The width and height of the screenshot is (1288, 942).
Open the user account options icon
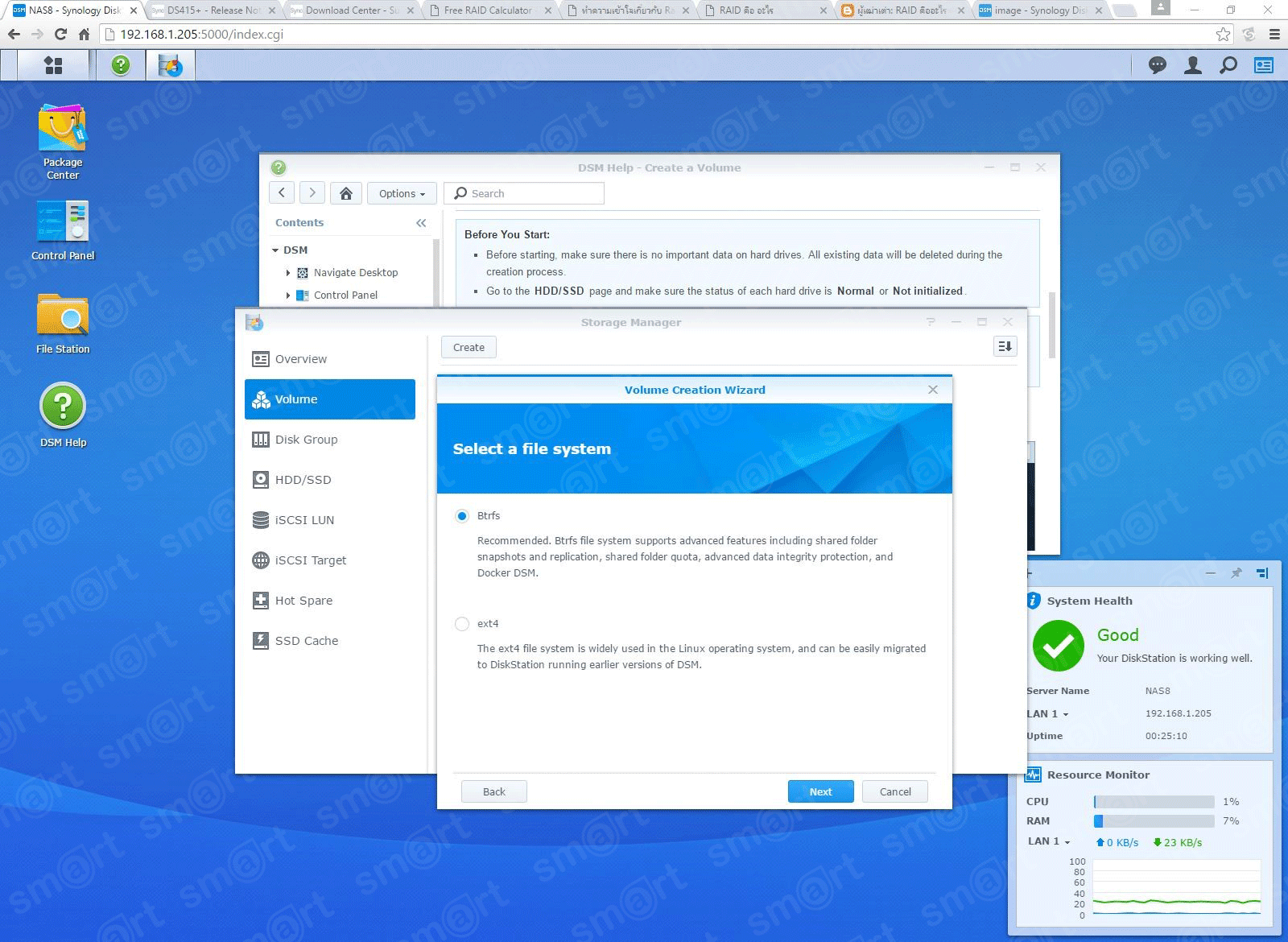point(1193,65)
